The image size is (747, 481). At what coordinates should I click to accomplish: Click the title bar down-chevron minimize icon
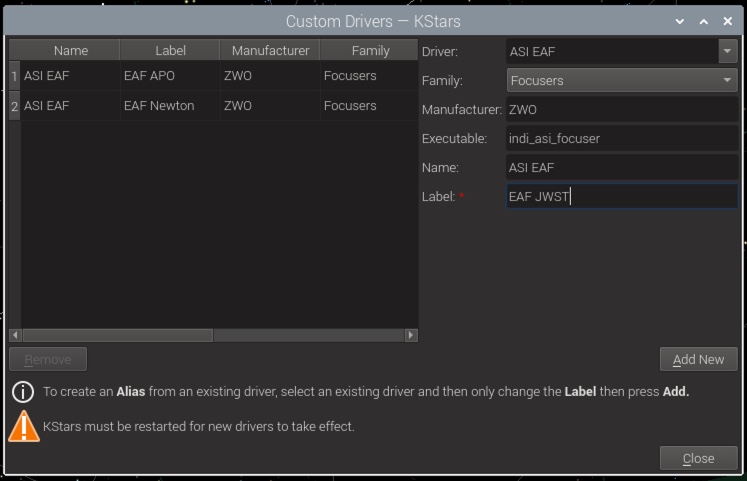pyautogui.click(x=680, y=21)
